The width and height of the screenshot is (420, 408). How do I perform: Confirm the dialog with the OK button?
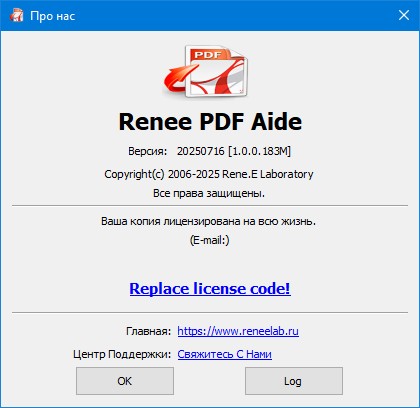125,381
